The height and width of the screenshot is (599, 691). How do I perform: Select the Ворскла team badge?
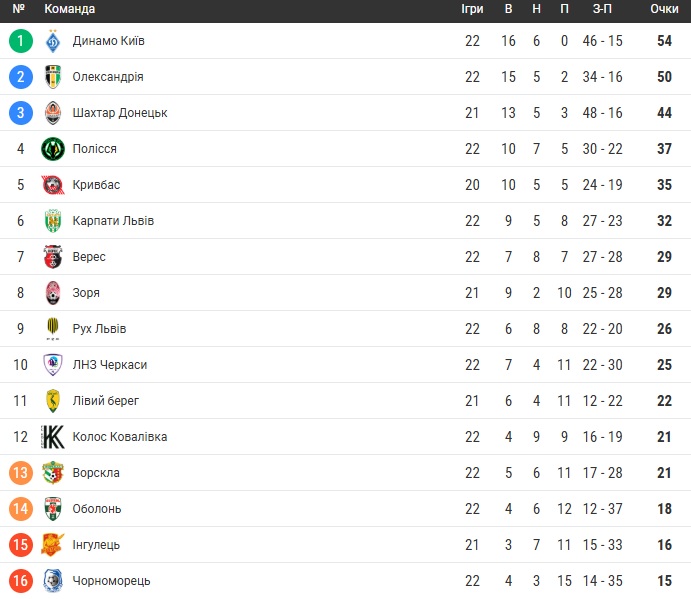point(53,473)
